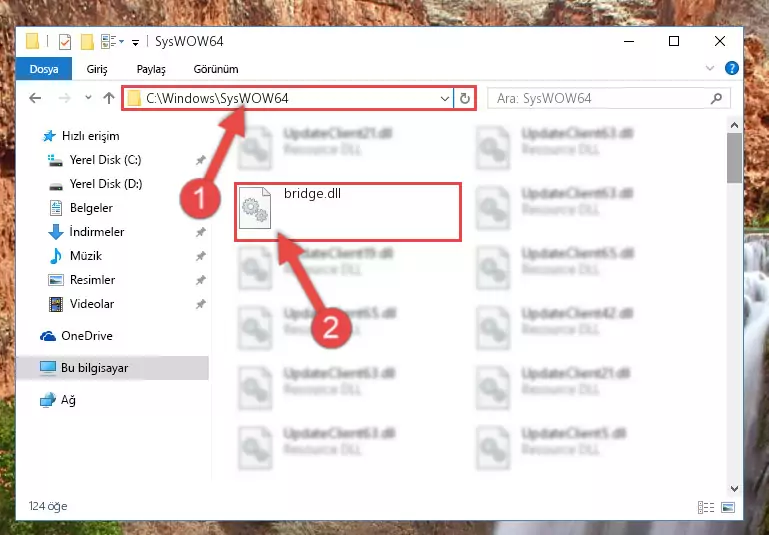Click the bridge.dll file name
The height and width of the screenshot is (535, 769).
312,193
